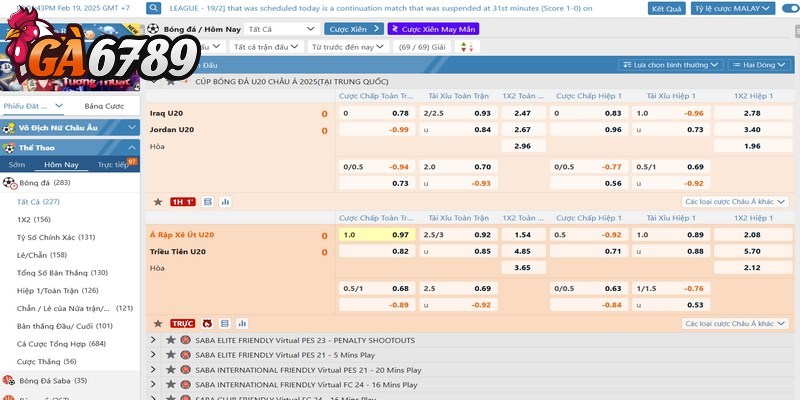Switch the toggle beside Tỷ lệ cược MALAY
The width and height of the screenshot is (800, 400).
click(x=791, y=9)
